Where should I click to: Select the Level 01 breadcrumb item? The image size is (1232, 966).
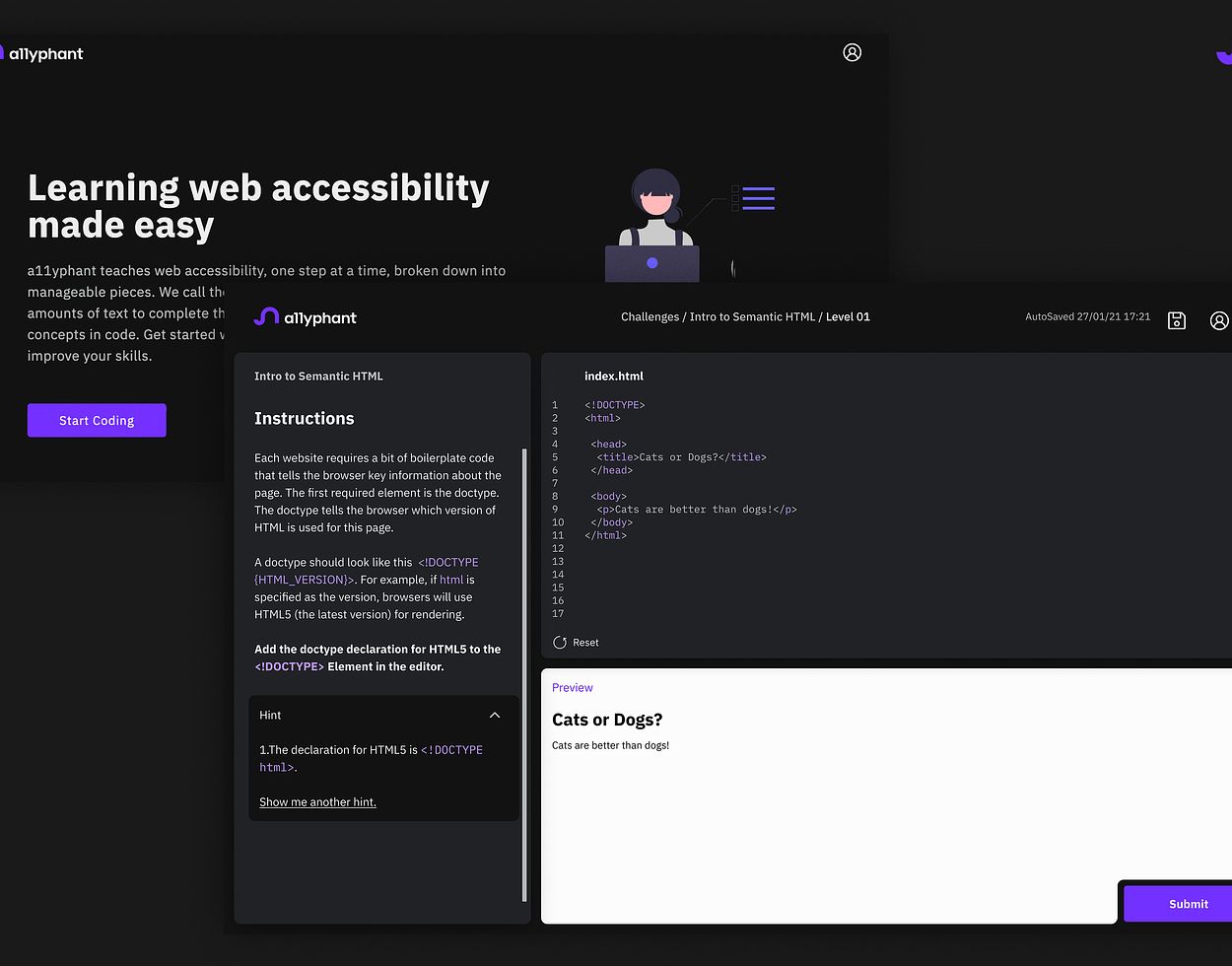point(848,316)
